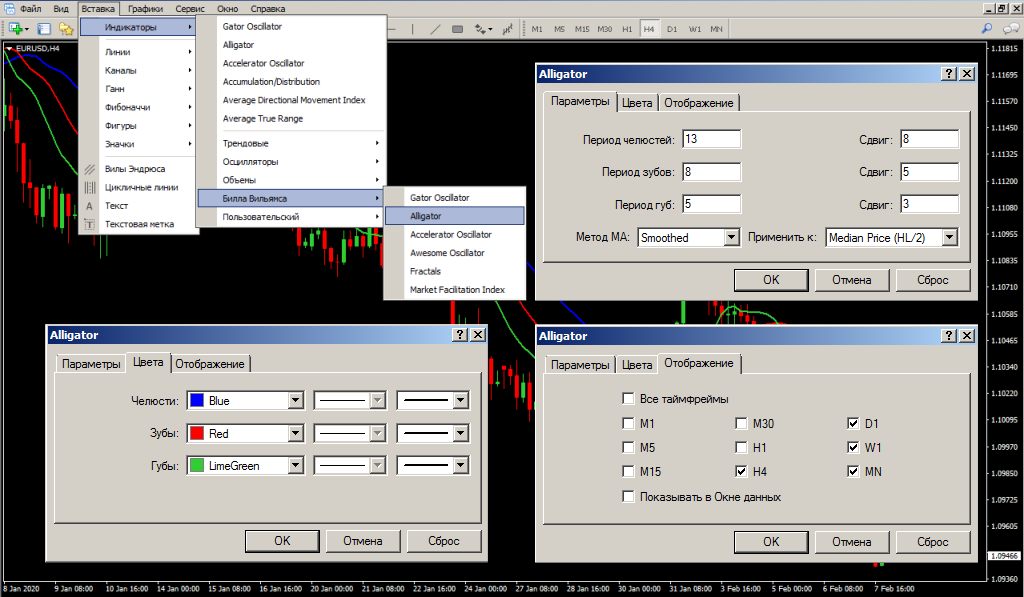Screen dimensions: 1024x597
Task: Enable the Все таймфреймы checkbox
Action: tap(628, 398)
